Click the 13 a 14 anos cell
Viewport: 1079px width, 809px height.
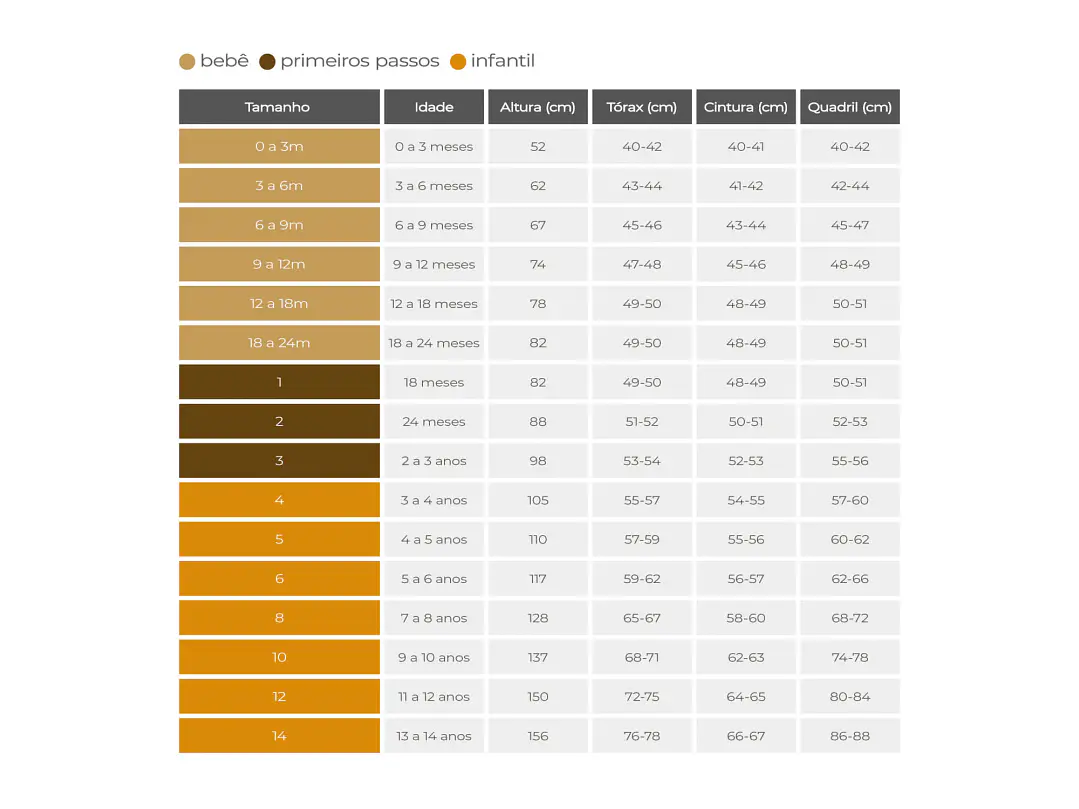pyautogui.click(x=434, y=735)
